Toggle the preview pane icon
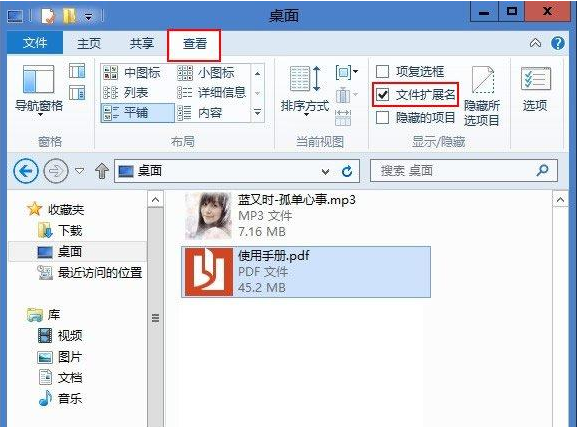The image size is (577, 427). pyautogui.click(x=77, y=71)
